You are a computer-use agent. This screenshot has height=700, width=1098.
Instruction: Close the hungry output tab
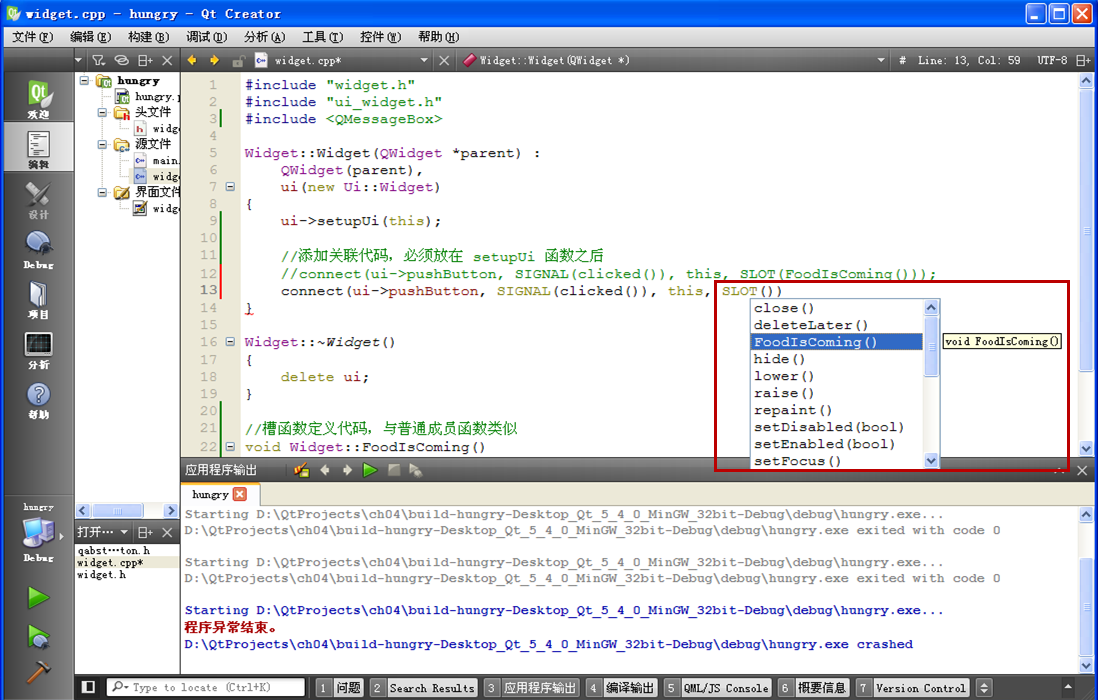(x=240, y=494)
